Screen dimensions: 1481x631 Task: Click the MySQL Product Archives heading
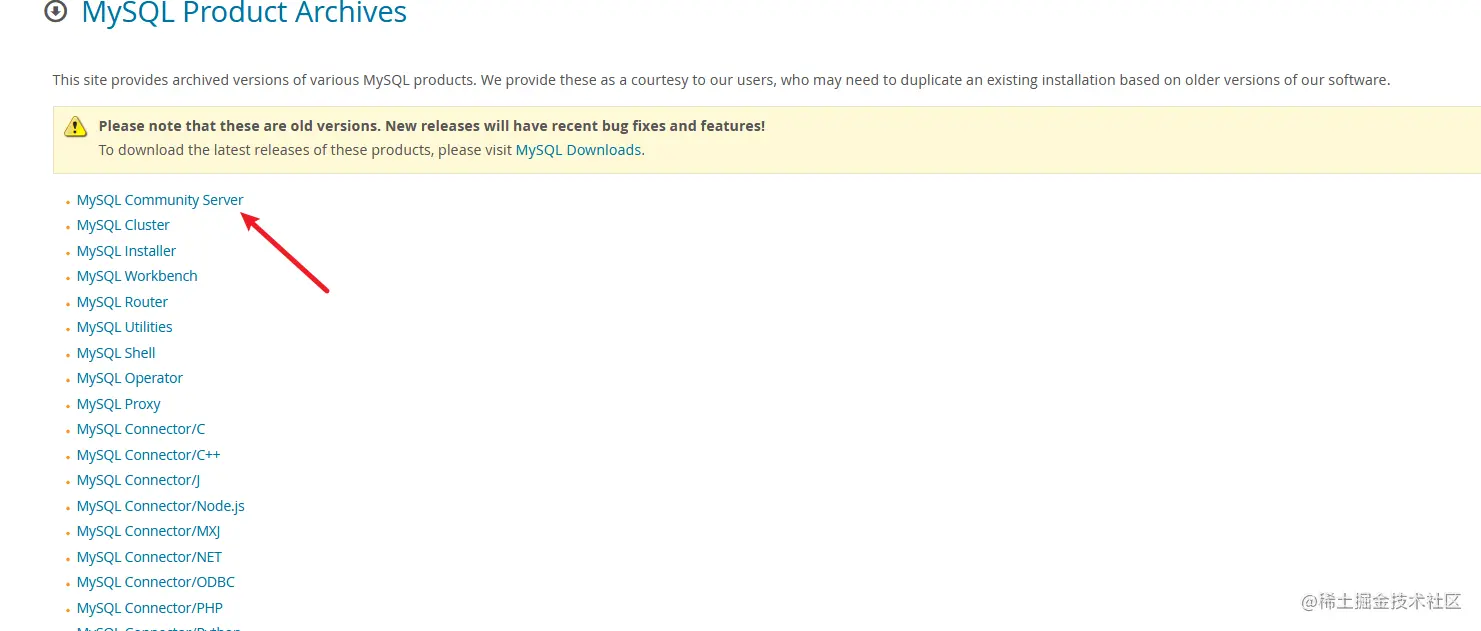coord(244,13)
